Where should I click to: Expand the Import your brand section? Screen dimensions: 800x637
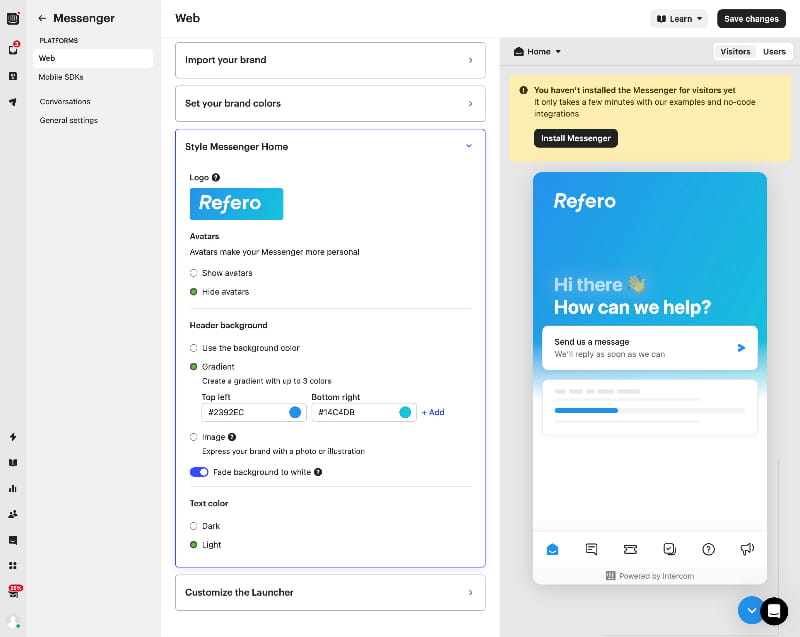click(330, 60)
